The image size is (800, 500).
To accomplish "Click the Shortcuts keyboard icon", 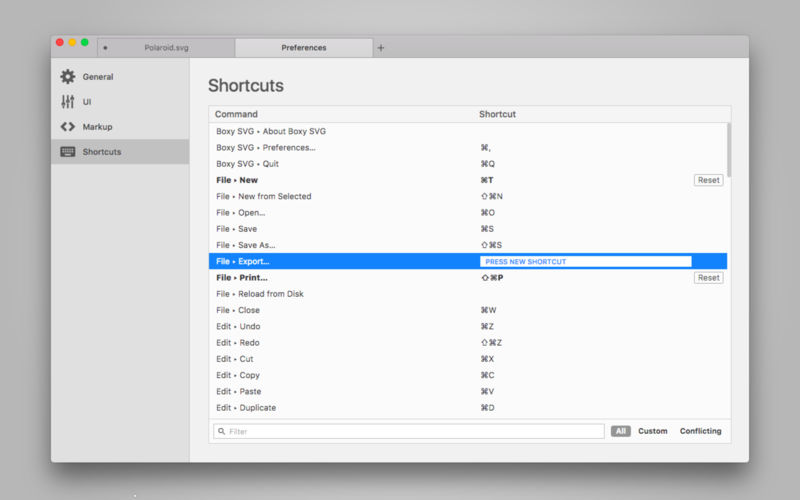I will point(68,152).
